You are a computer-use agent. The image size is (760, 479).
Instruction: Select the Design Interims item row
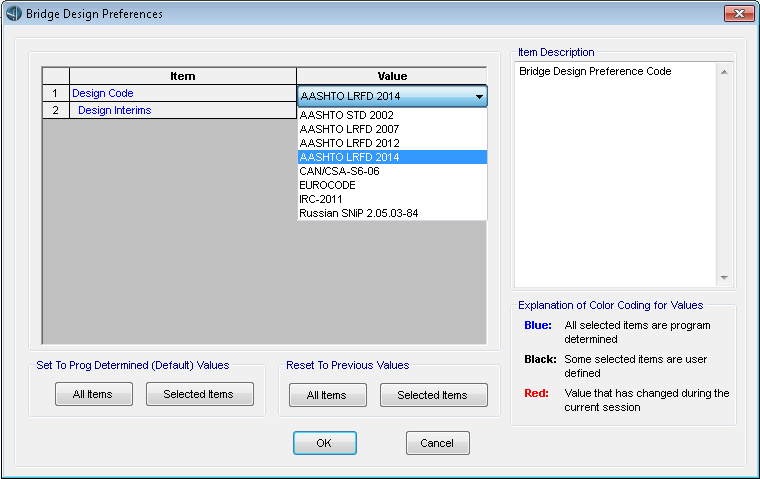point(183,111)
